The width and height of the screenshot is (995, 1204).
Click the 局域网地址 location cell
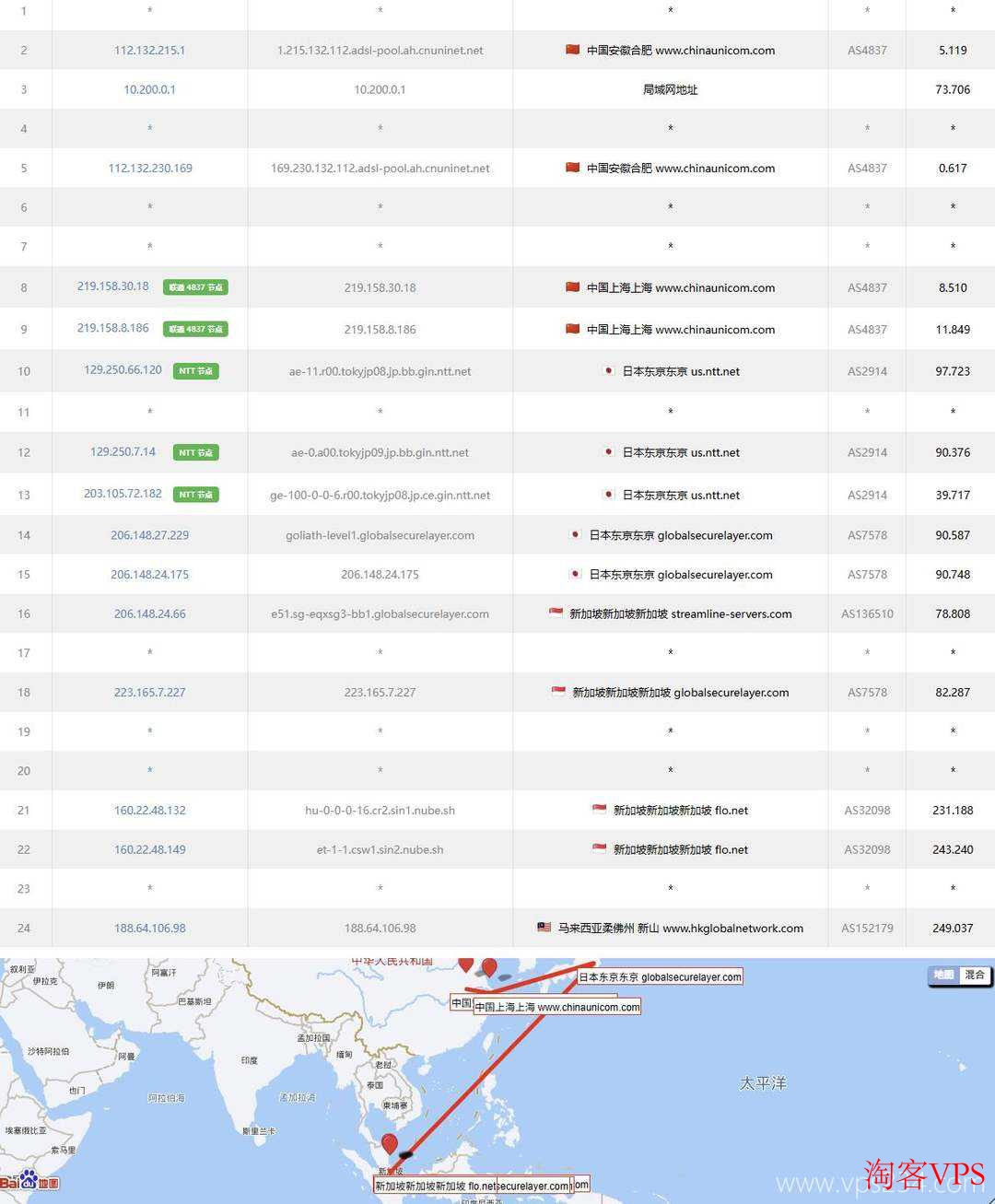tap(670, 89)
